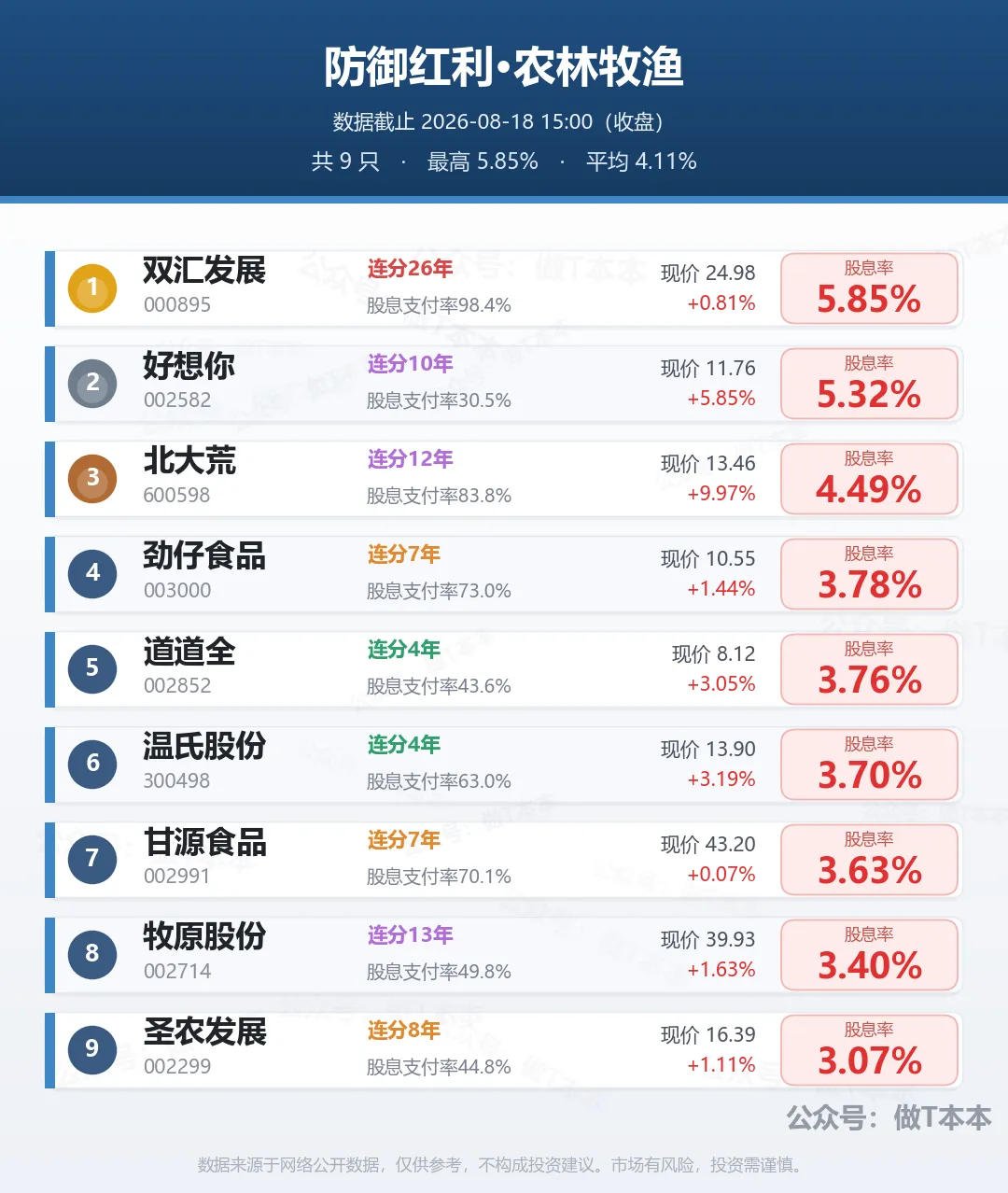Click 现价 43.20 for 甘源食品
Image resolution: width=1008 pixels, height=1193 pixels.
tap(707, 845)
